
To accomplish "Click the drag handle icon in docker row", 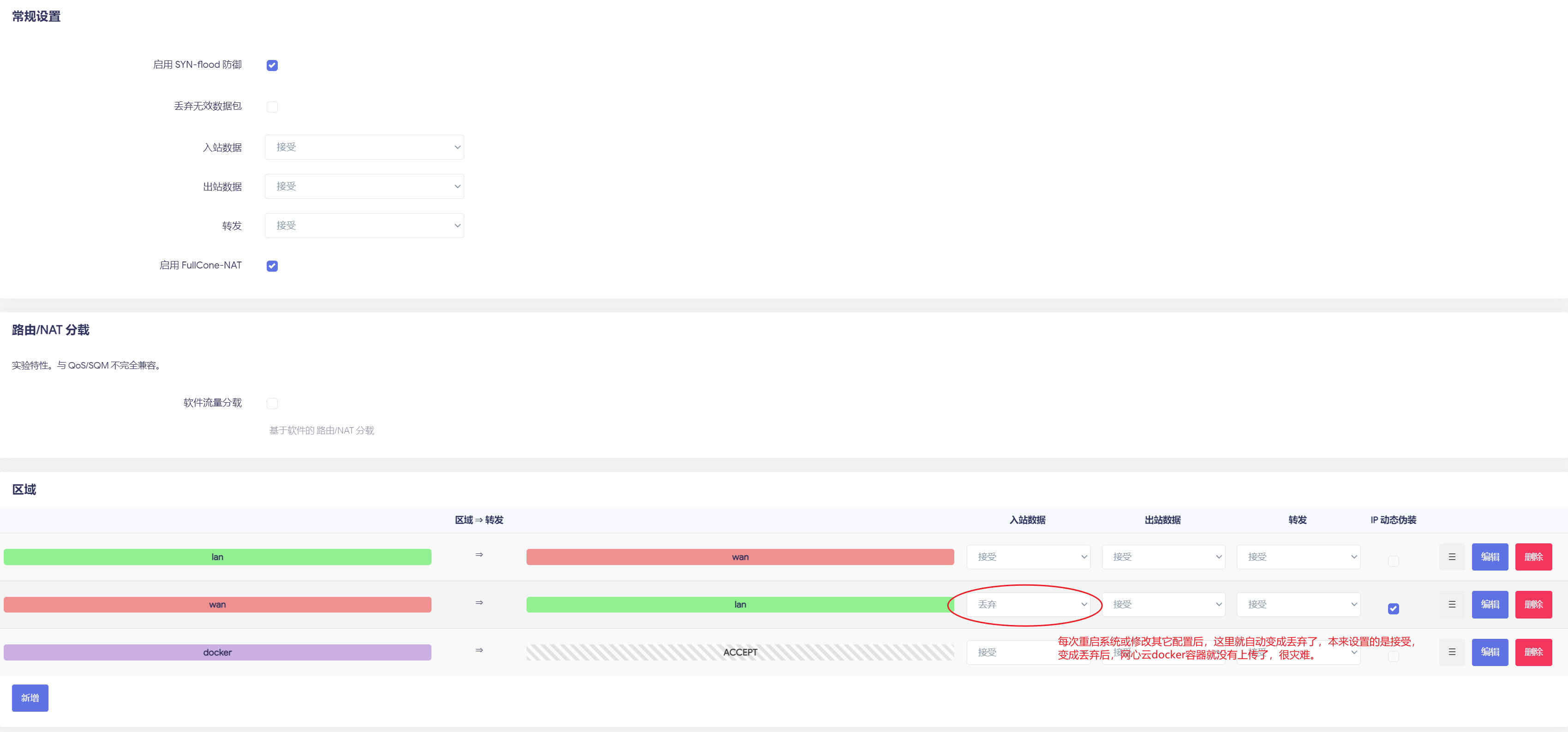I will [x=1452, y=652].
